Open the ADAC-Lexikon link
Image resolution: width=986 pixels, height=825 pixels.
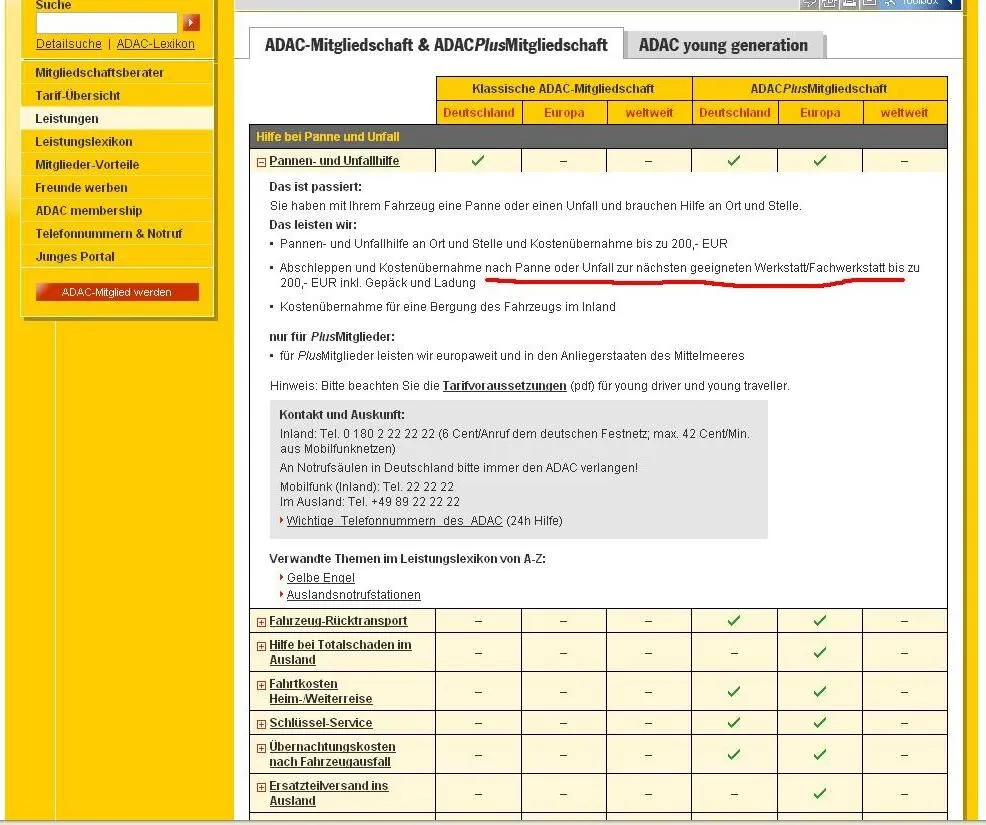click(x=156, y=44)
